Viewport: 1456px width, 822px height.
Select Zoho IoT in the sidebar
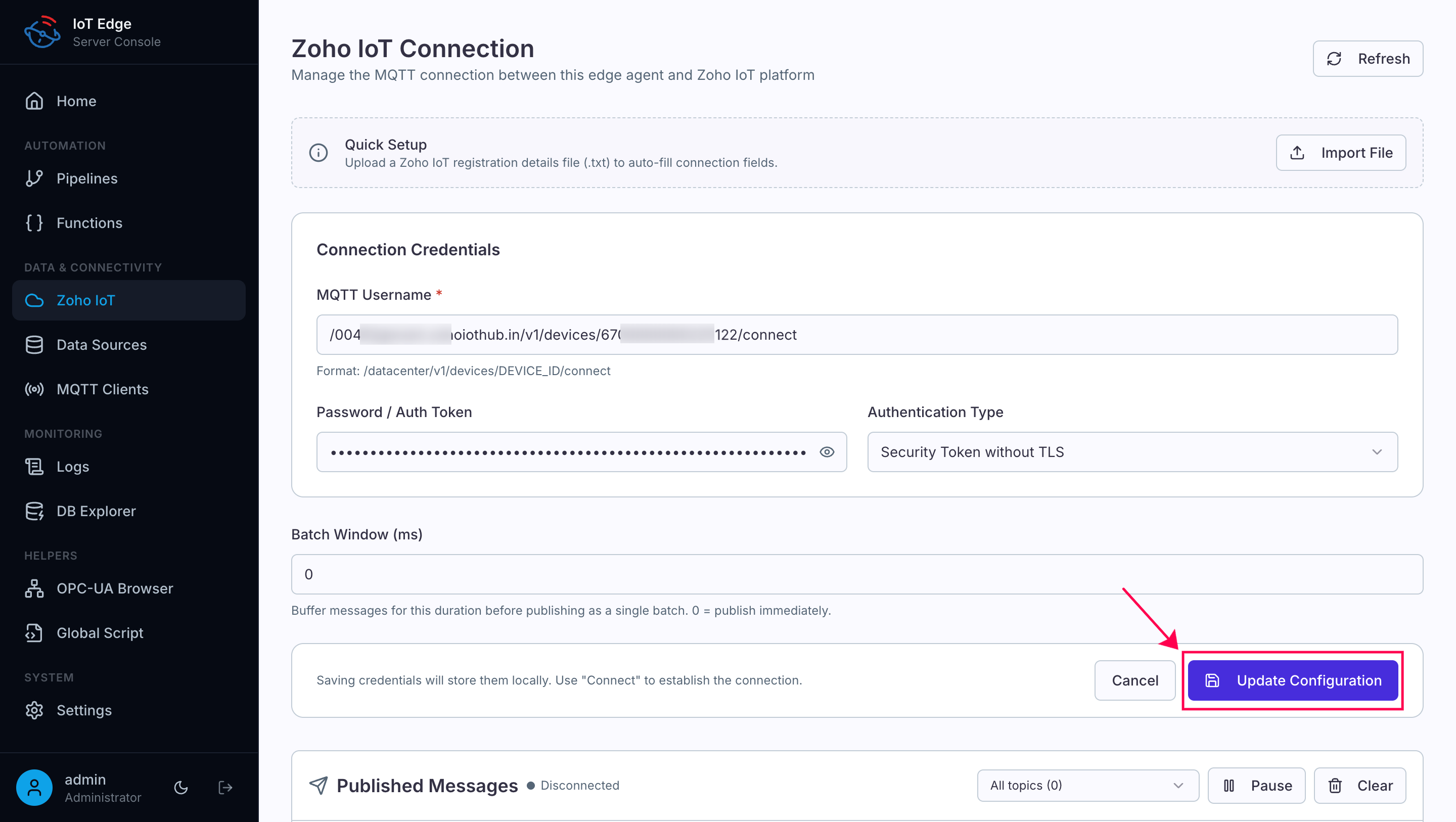pyautogui.click(x=129, y=300)
